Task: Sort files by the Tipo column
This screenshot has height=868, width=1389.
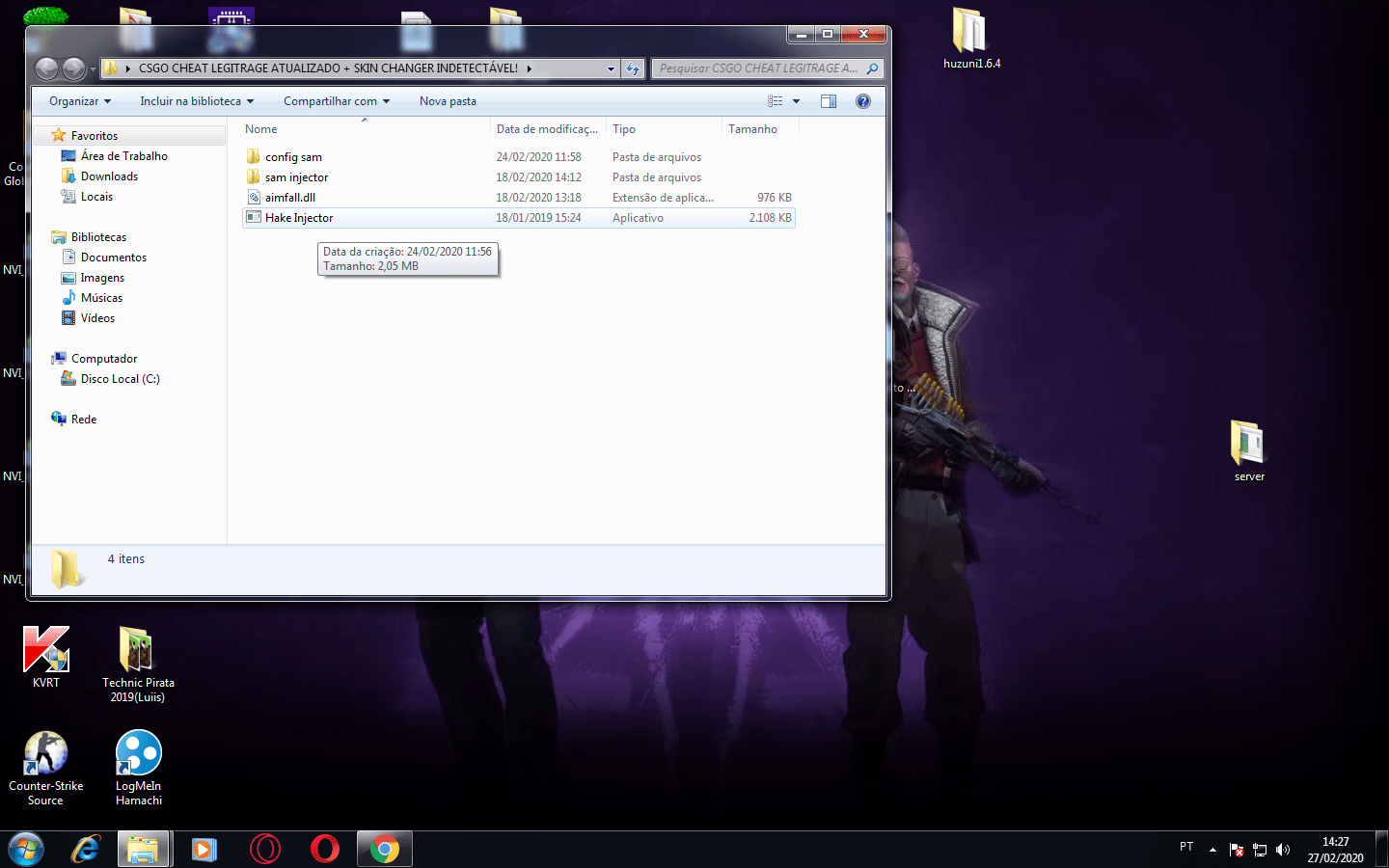Action: (x=664, y=129)
